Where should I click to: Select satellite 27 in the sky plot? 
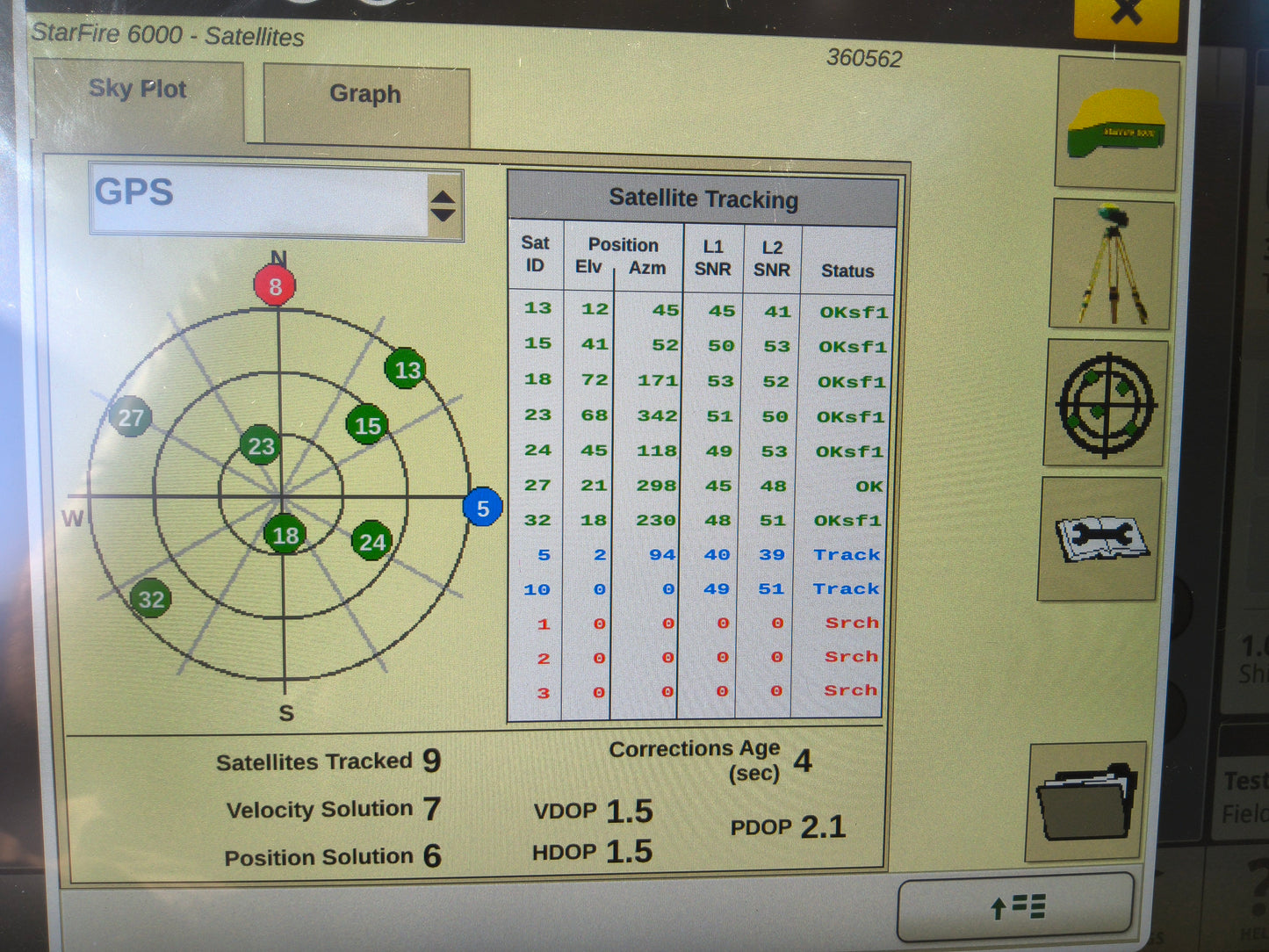coord(132,418)
